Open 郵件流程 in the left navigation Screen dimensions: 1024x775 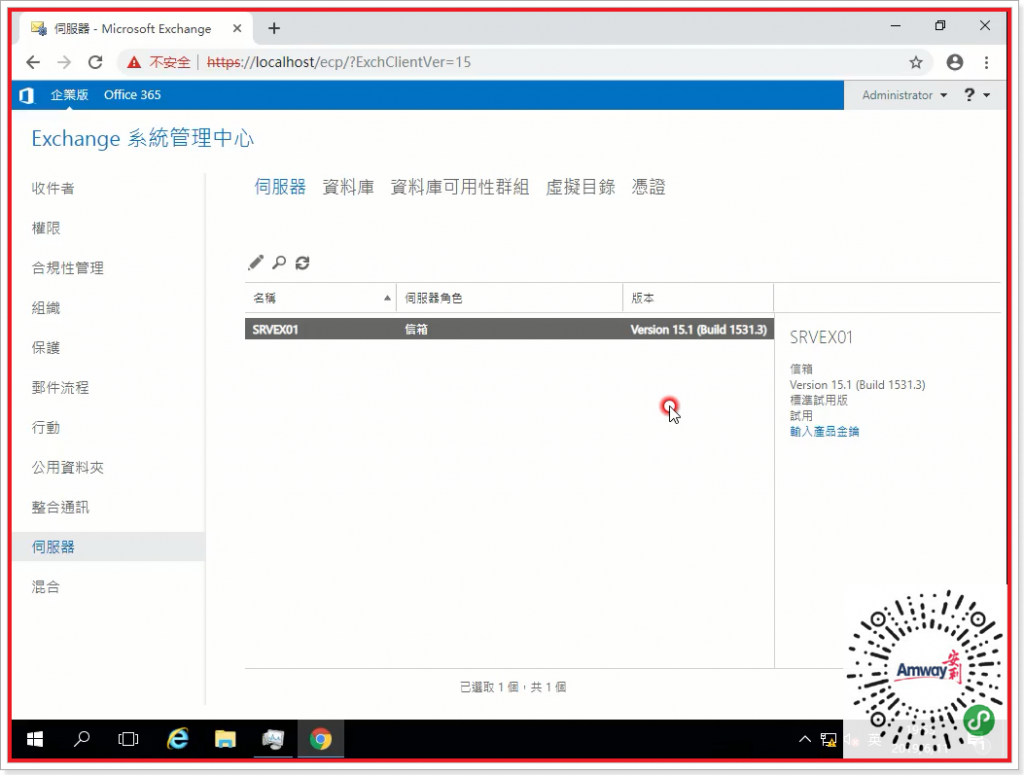tap(59, 387)
